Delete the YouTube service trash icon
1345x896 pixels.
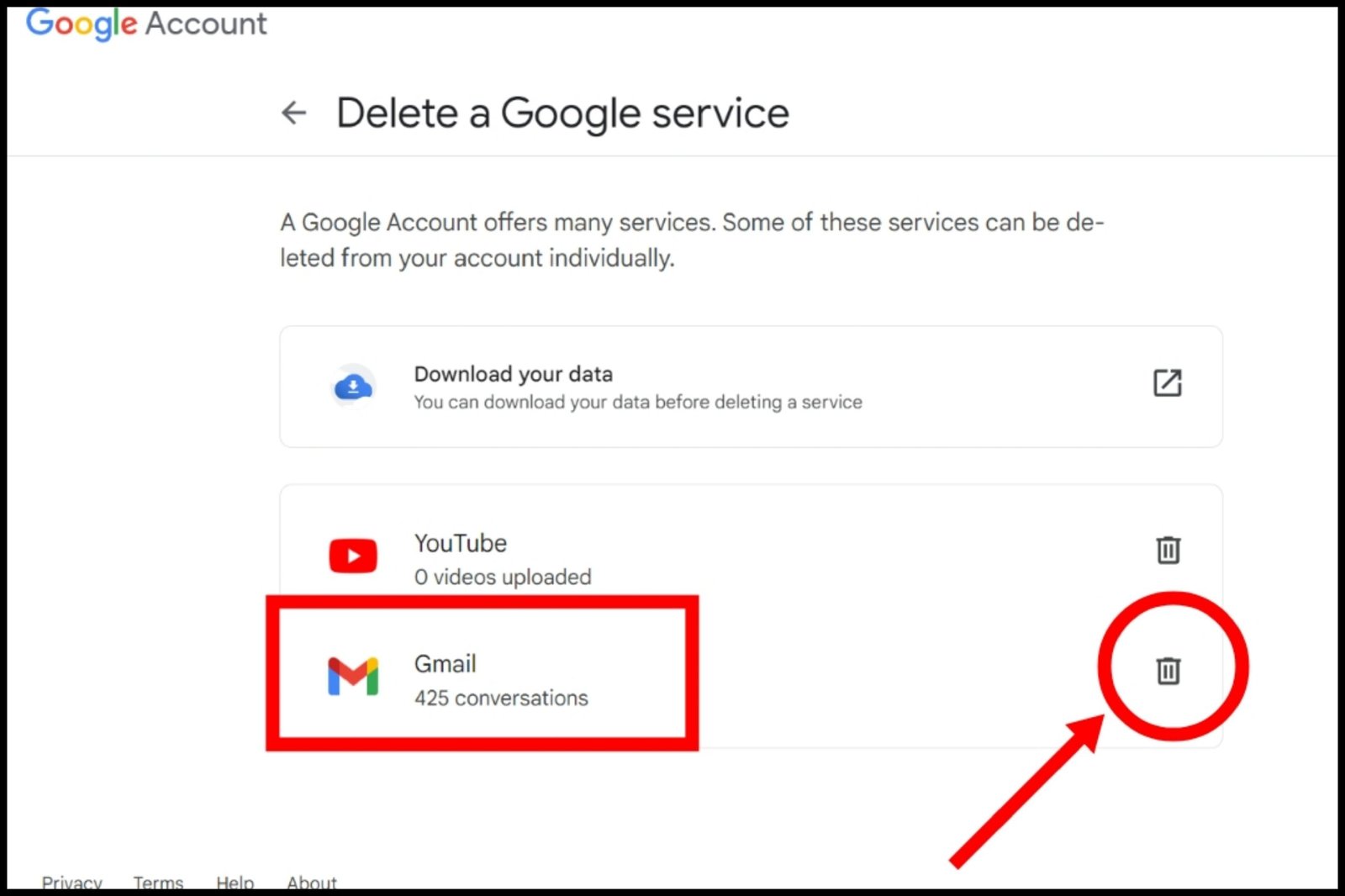point(1168,550)
